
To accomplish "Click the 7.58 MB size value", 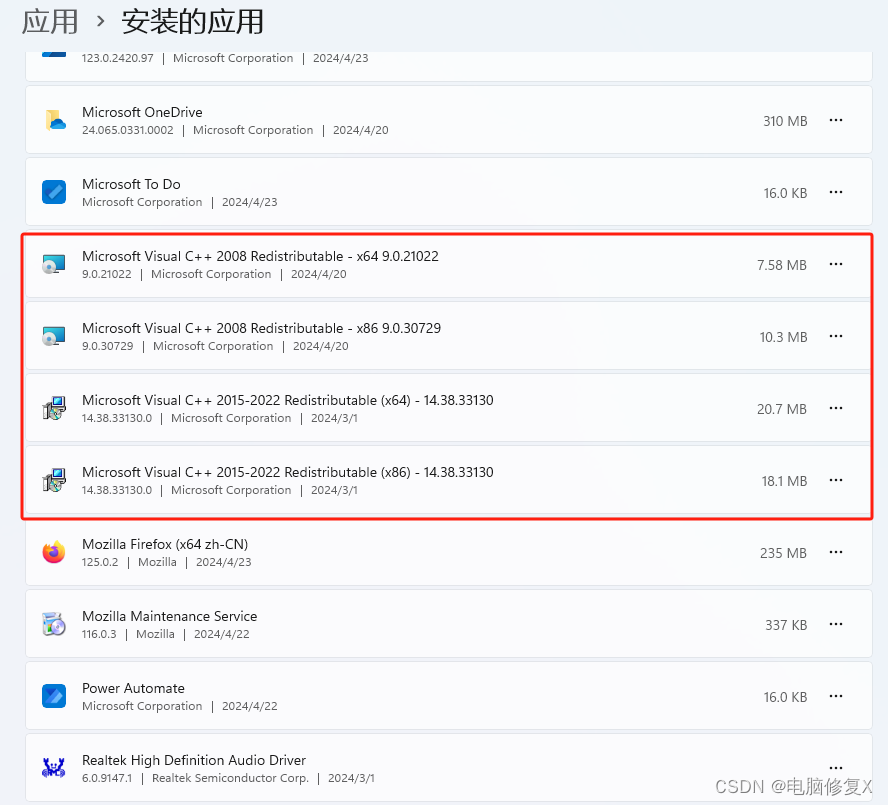I will 782,265.
